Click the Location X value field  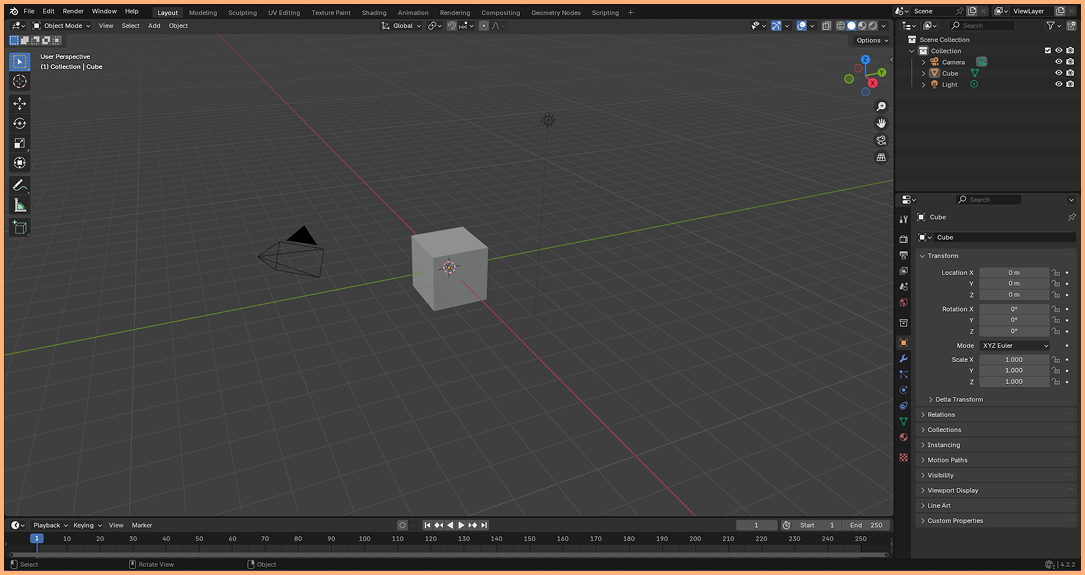point(1013,272)
